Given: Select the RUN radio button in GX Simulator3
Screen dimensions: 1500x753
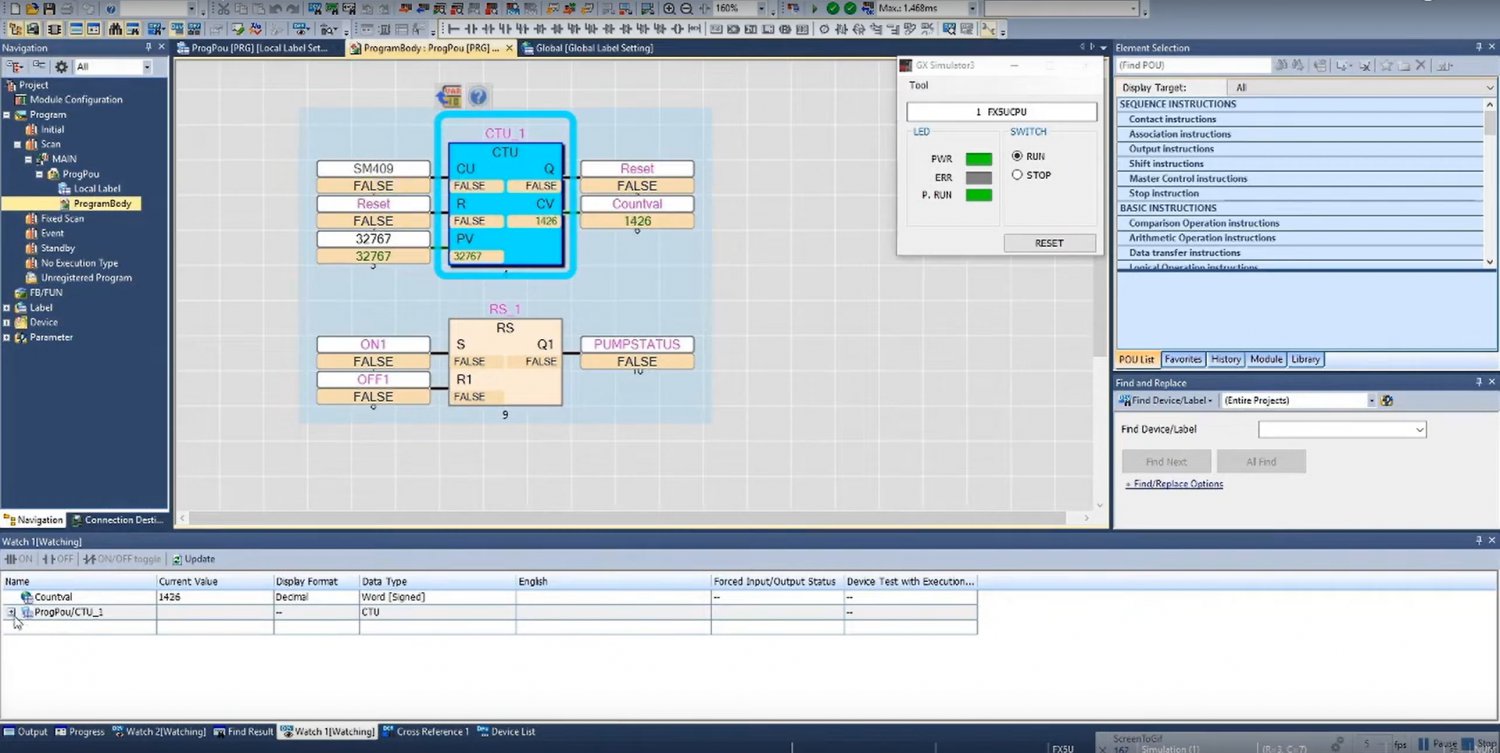Looking at the screenshot, I should [1018, 156].
